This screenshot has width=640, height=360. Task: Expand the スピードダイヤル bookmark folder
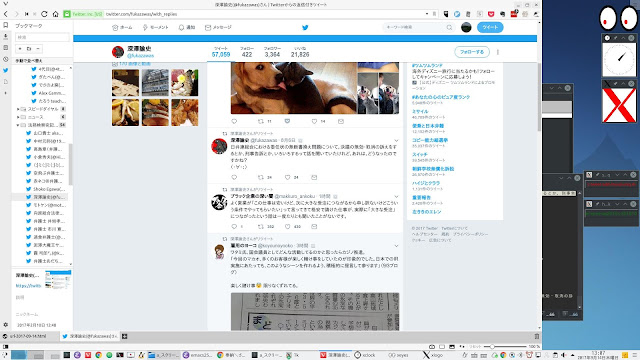point(18,109)
